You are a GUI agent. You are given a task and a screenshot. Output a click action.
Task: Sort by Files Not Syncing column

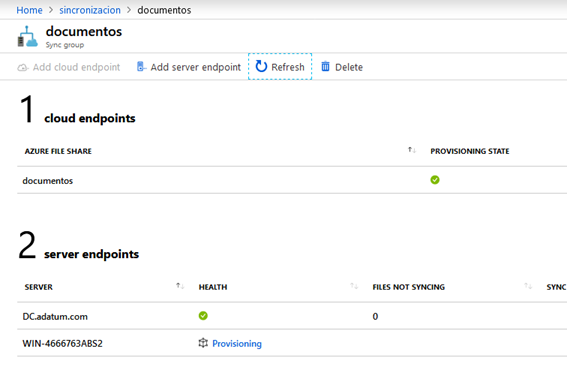(x=409, y=287)
